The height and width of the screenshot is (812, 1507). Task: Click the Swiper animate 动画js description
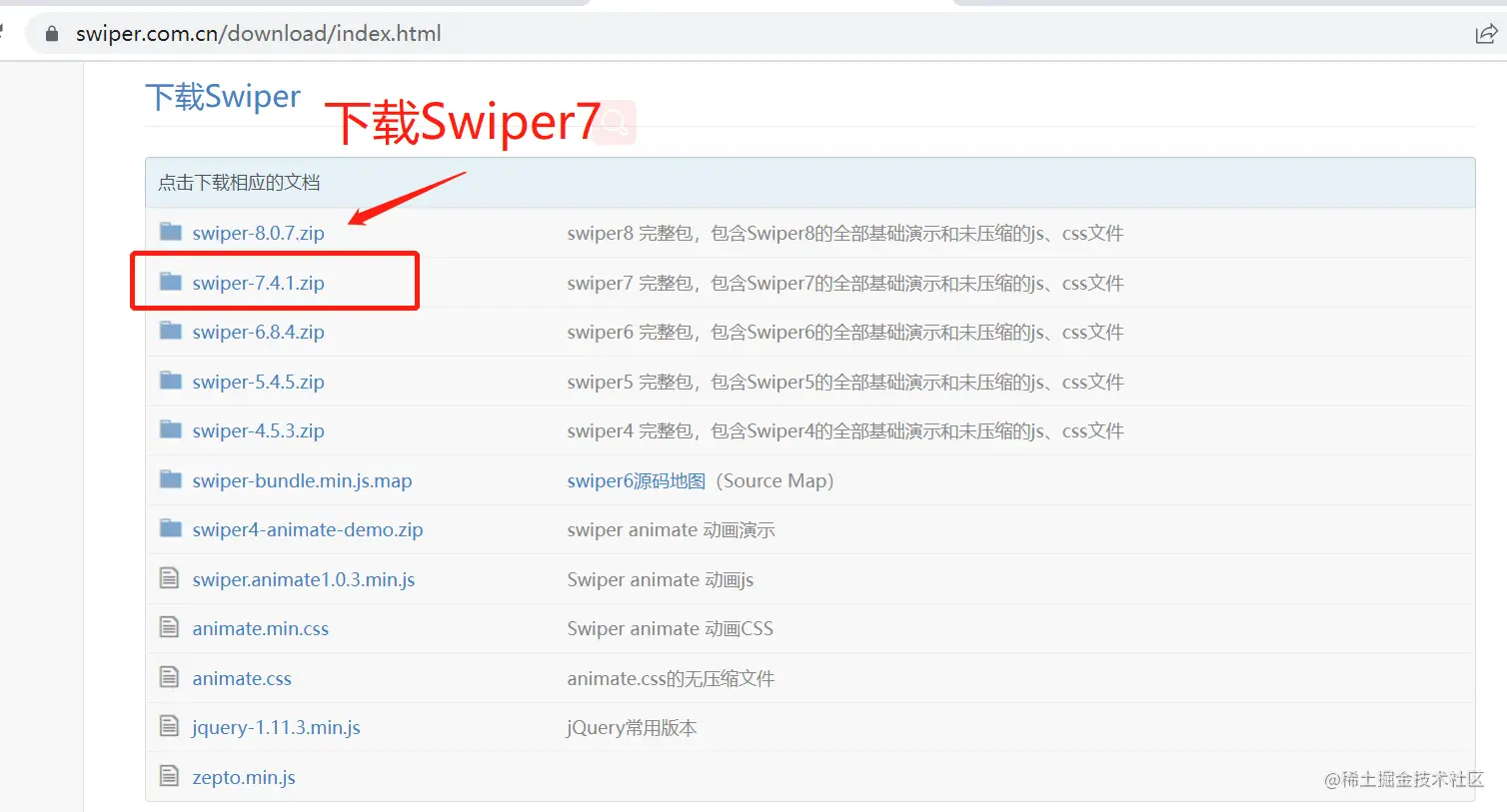coord(661,579)
